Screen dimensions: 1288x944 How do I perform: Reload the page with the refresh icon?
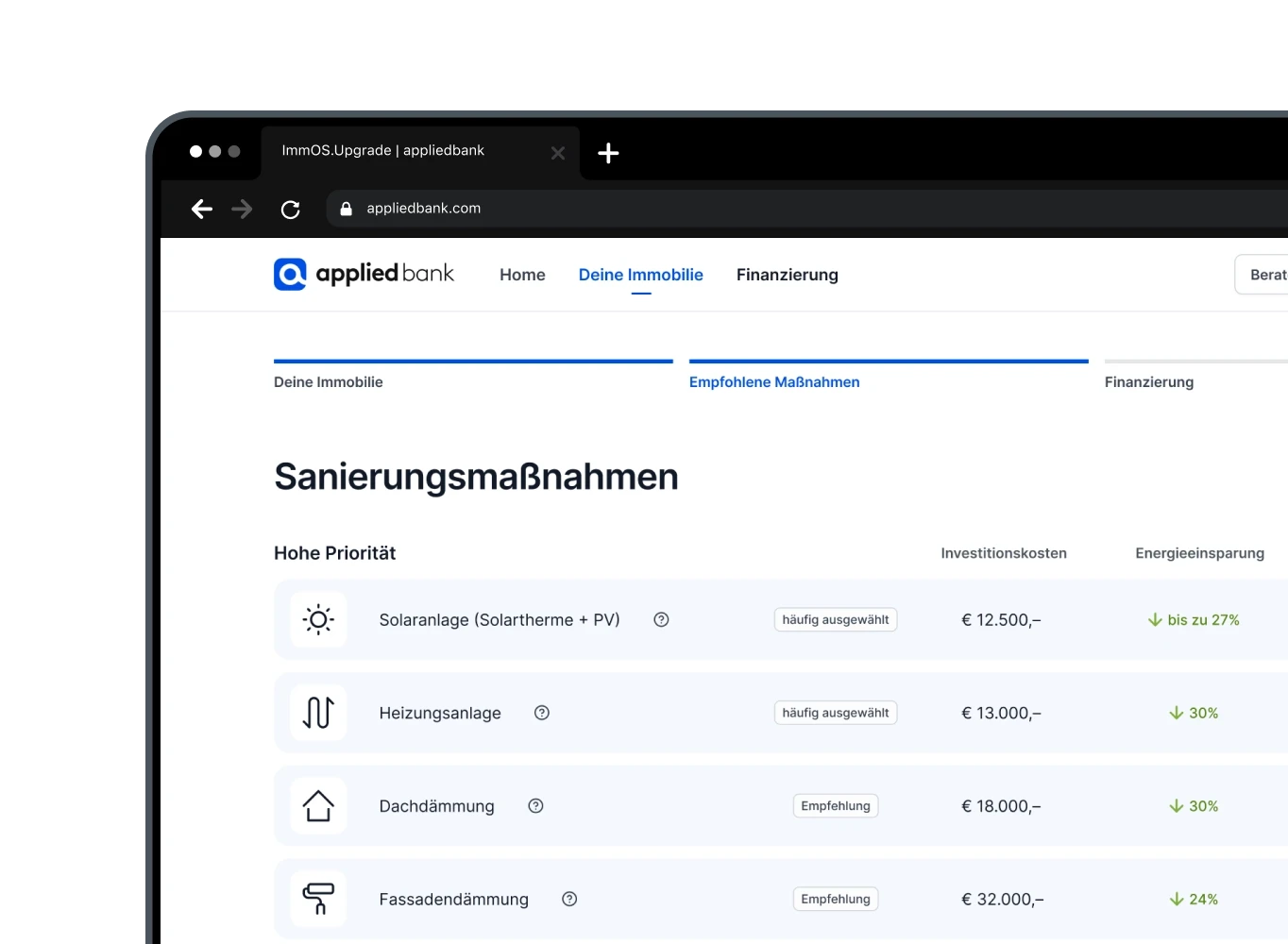(291, 209)
